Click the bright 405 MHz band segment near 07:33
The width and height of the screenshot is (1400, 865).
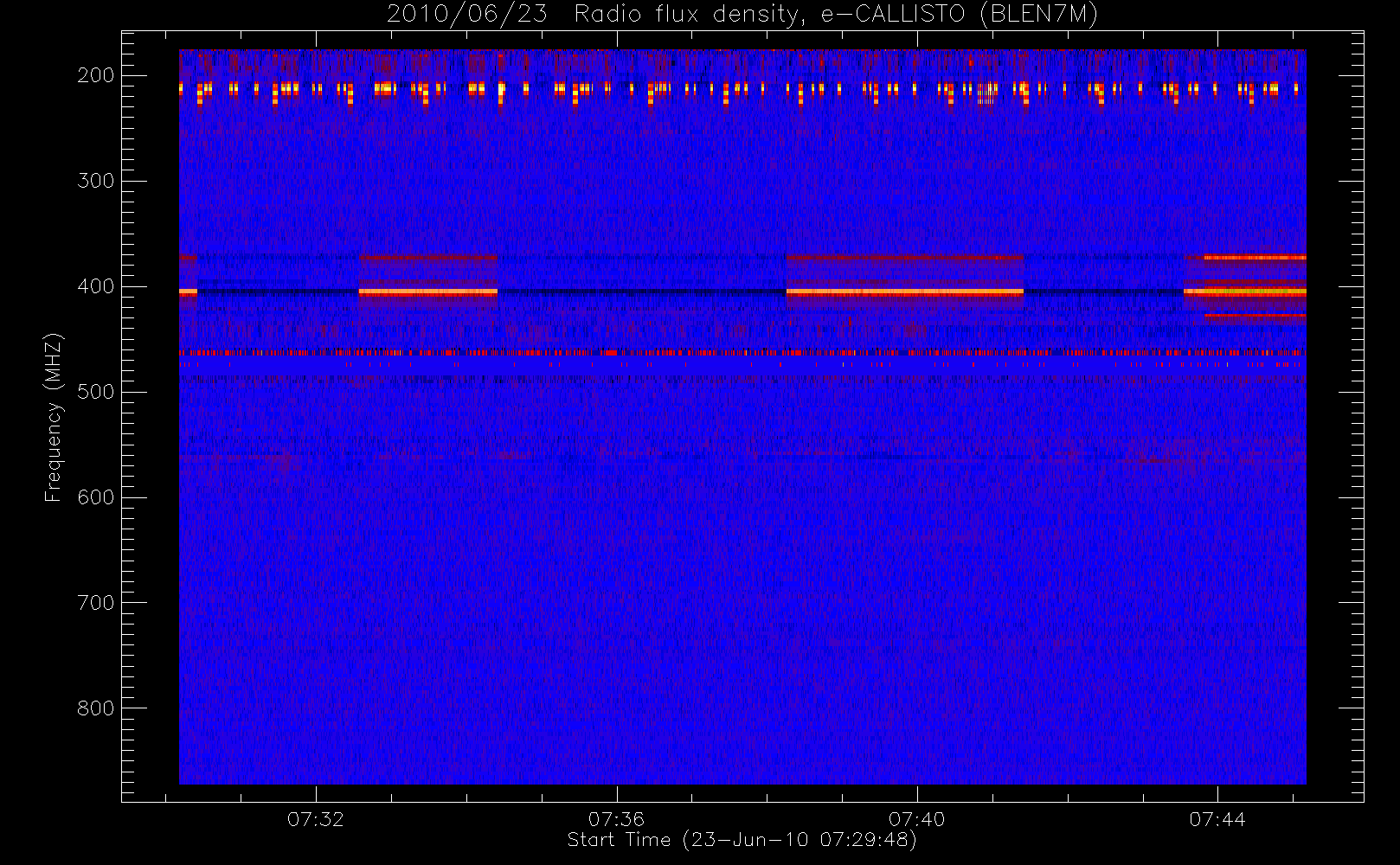(428, 292)
